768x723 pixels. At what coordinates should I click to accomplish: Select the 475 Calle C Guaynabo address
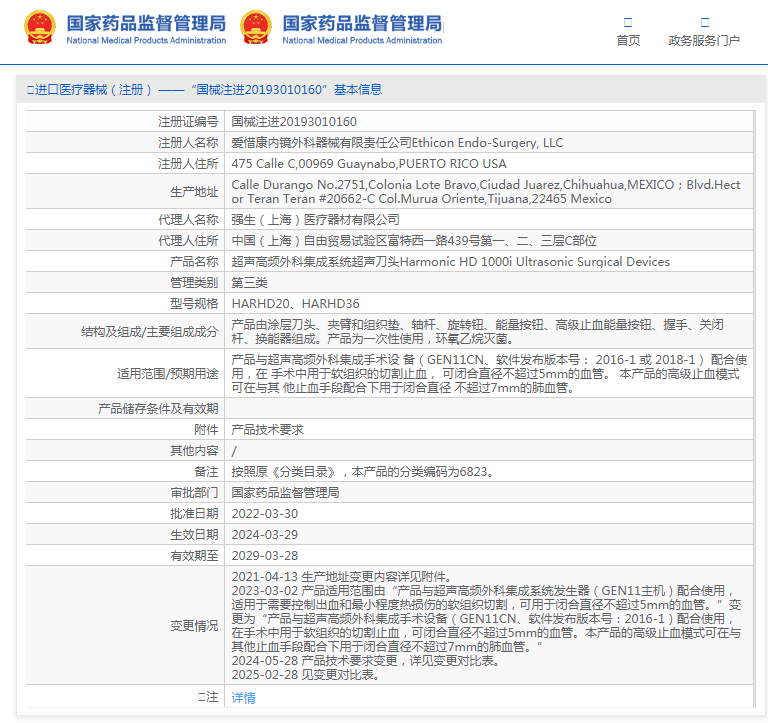(x=369, y=164)
